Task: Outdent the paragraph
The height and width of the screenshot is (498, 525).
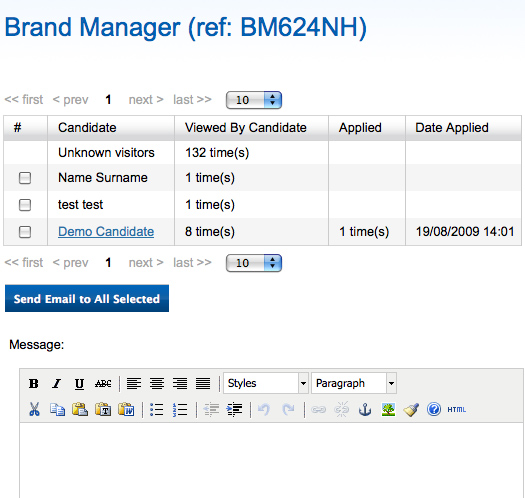Action: (x=211, y=409)
